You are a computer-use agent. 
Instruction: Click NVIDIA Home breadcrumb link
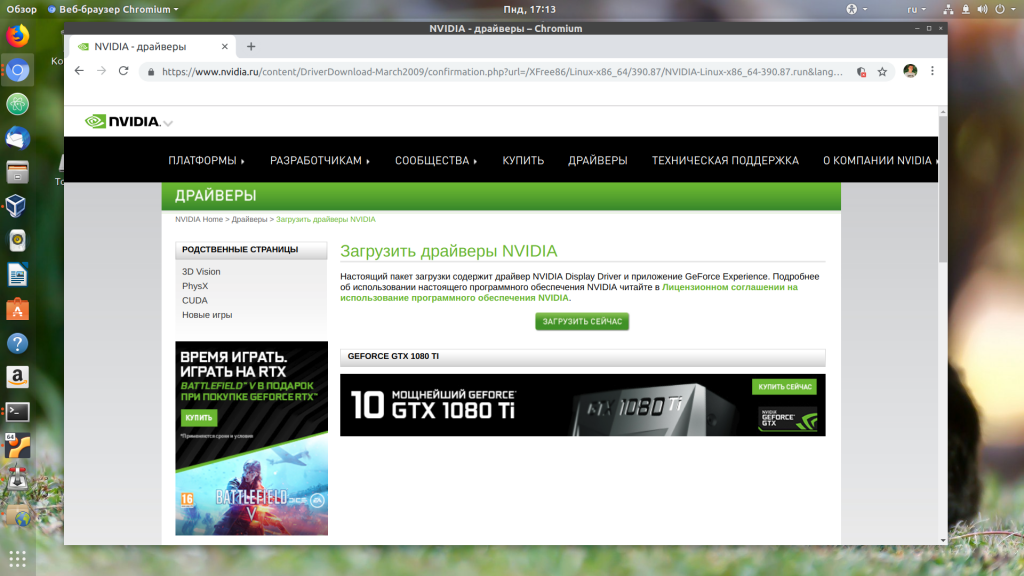(x=199, y=219)
